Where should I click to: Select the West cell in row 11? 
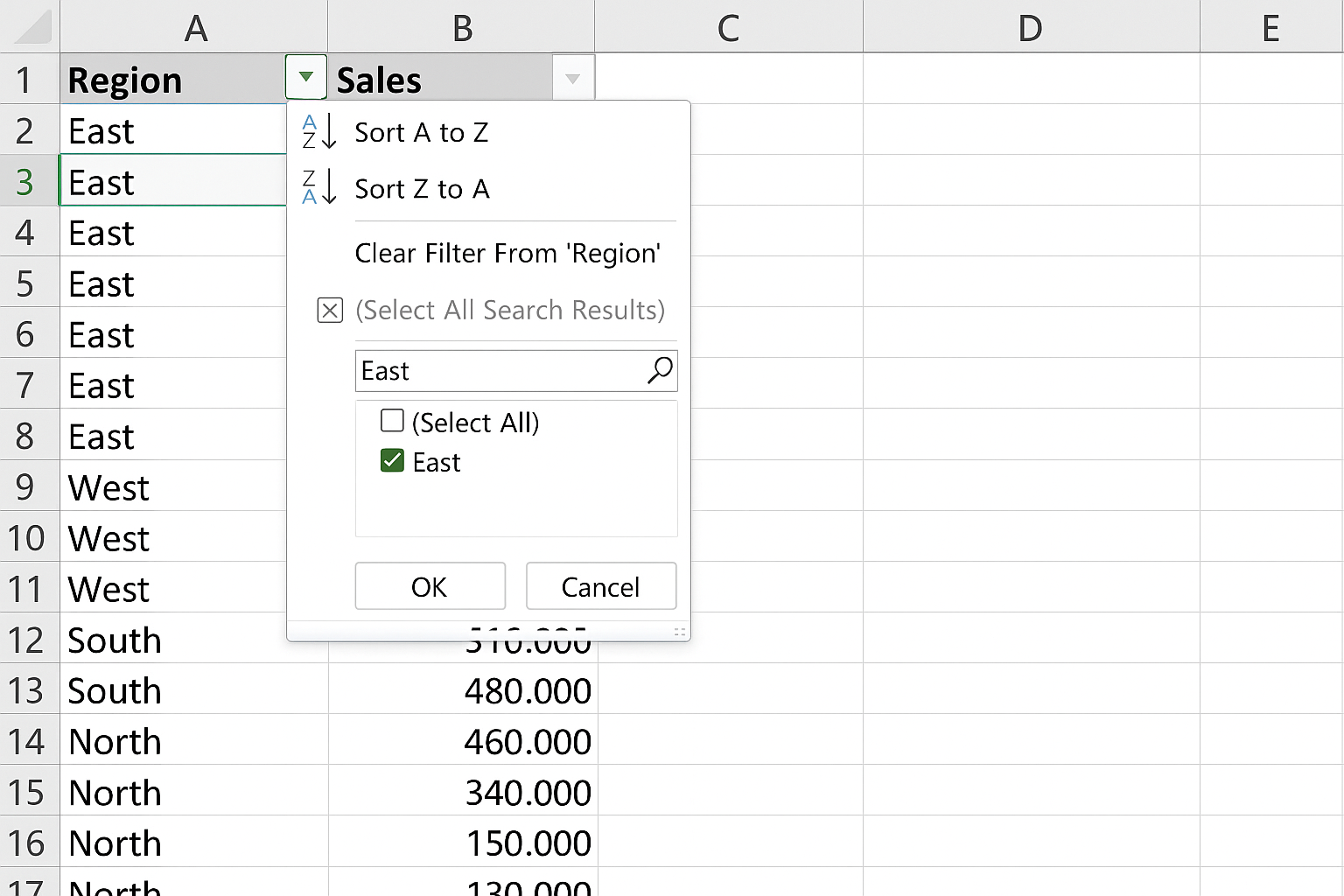click(173, 588)
